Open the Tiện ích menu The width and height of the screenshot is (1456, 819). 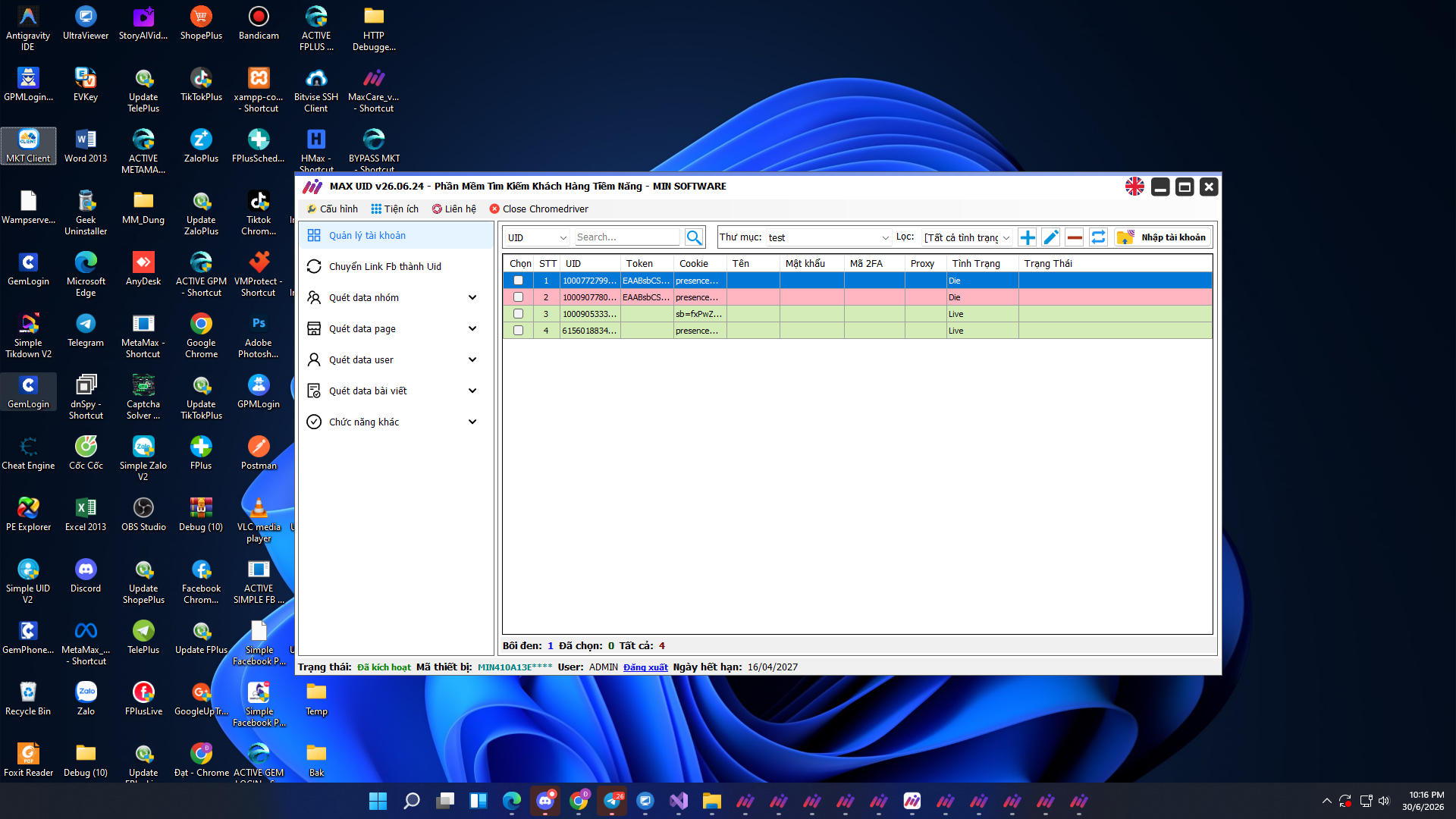395,209
